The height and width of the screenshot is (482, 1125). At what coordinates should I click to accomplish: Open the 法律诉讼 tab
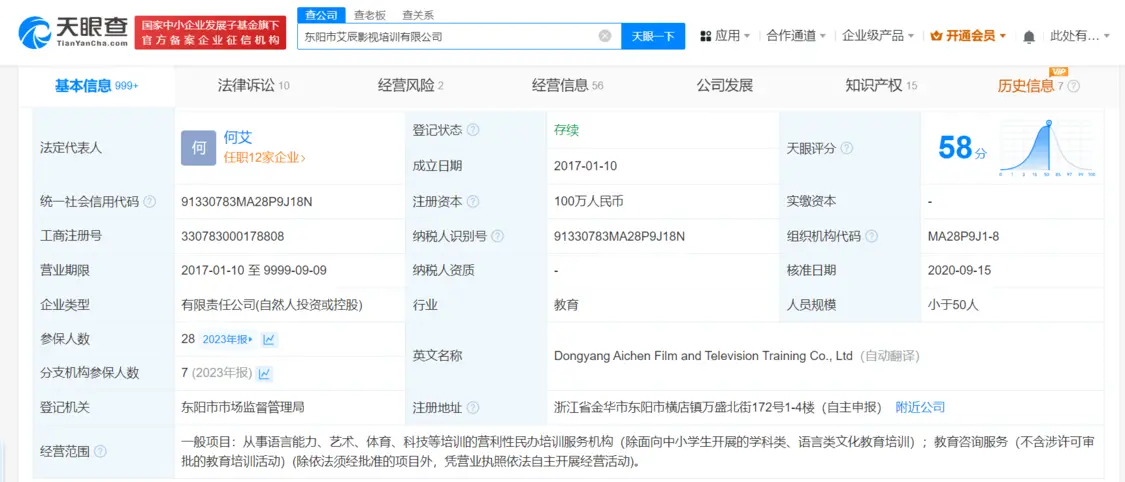(253, 86)
